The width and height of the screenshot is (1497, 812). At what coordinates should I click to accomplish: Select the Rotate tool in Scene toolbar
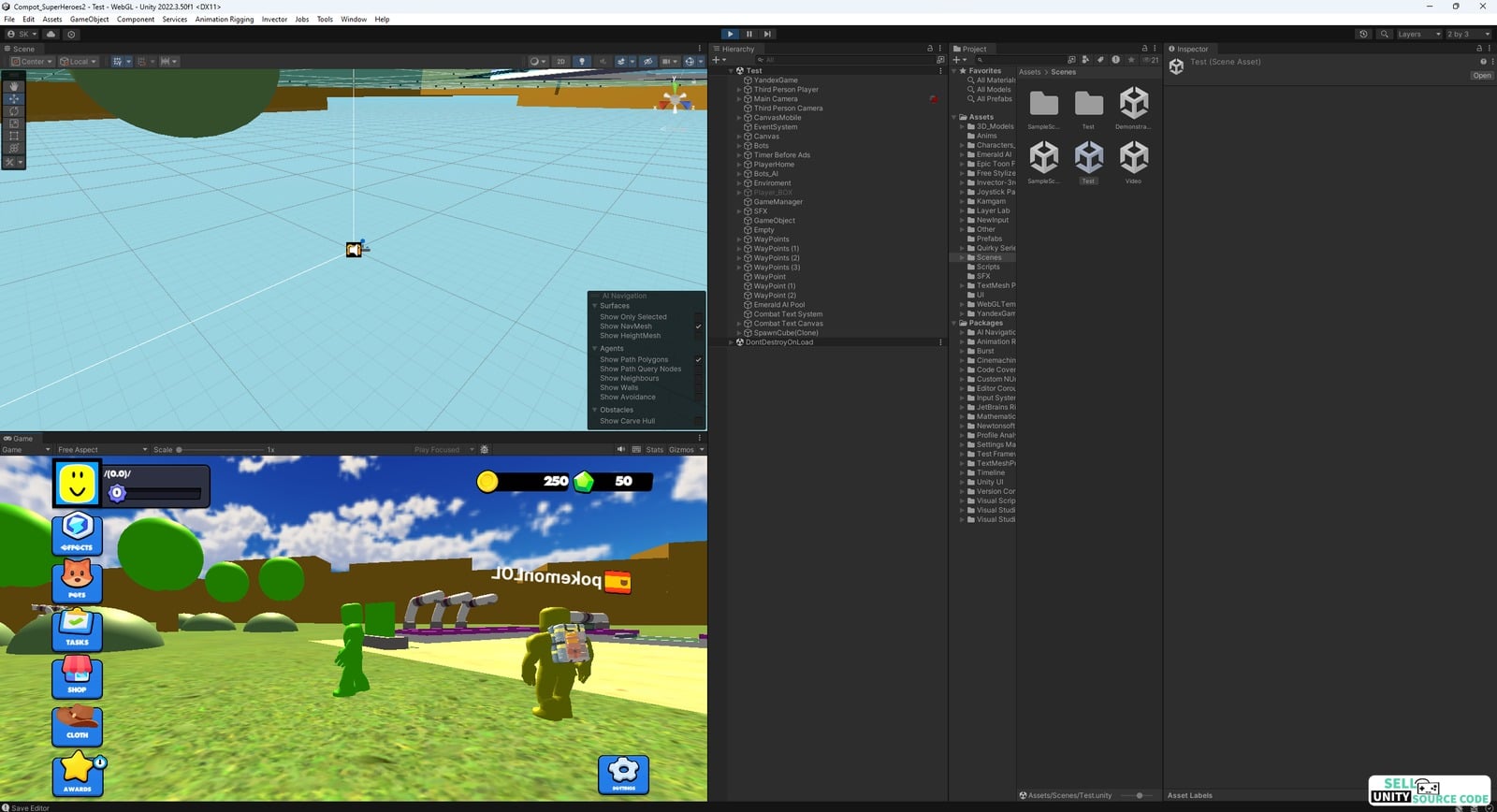(x=14, y=111)
